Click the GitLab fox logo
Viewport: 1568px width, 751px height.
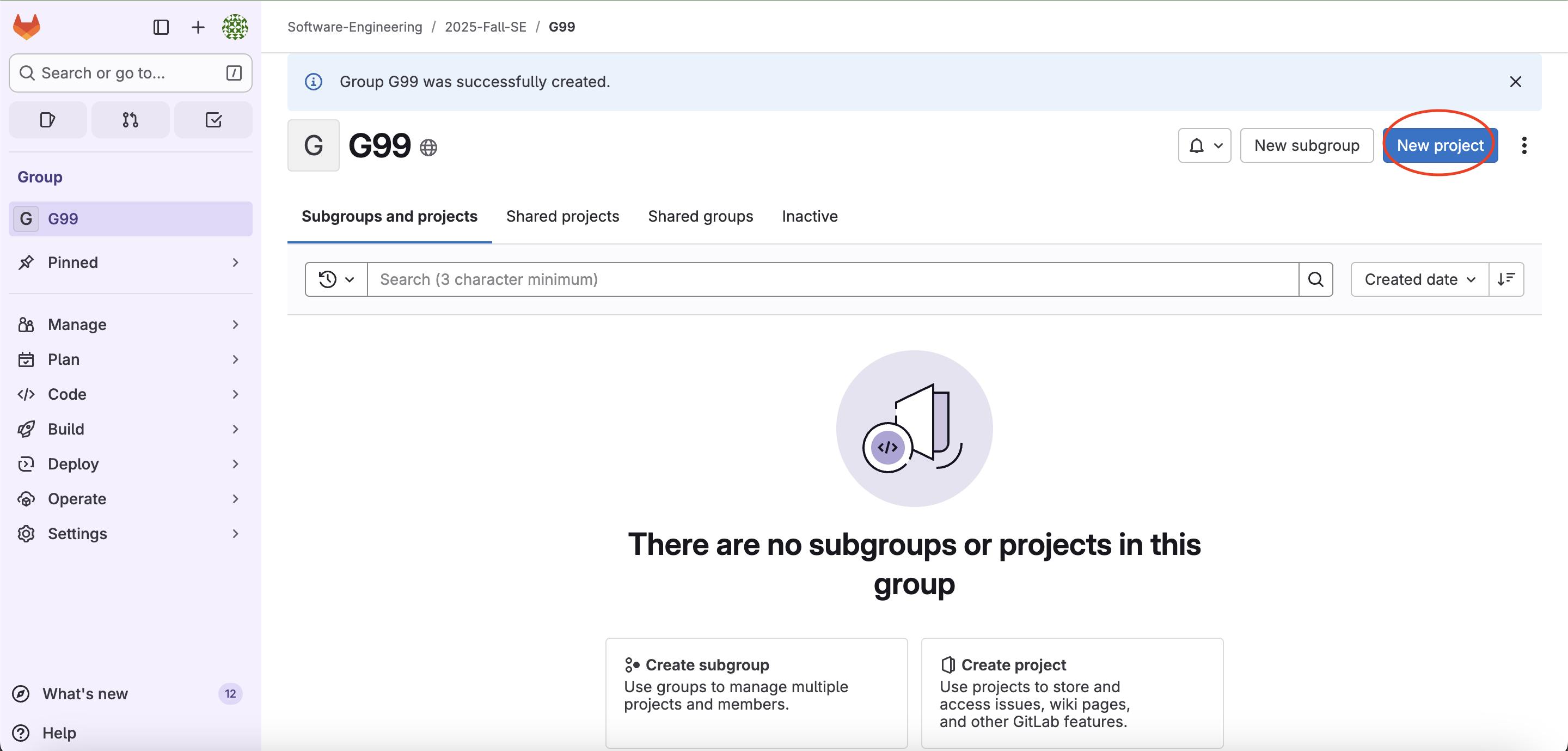pyautogui.click(x=26, y=27)
